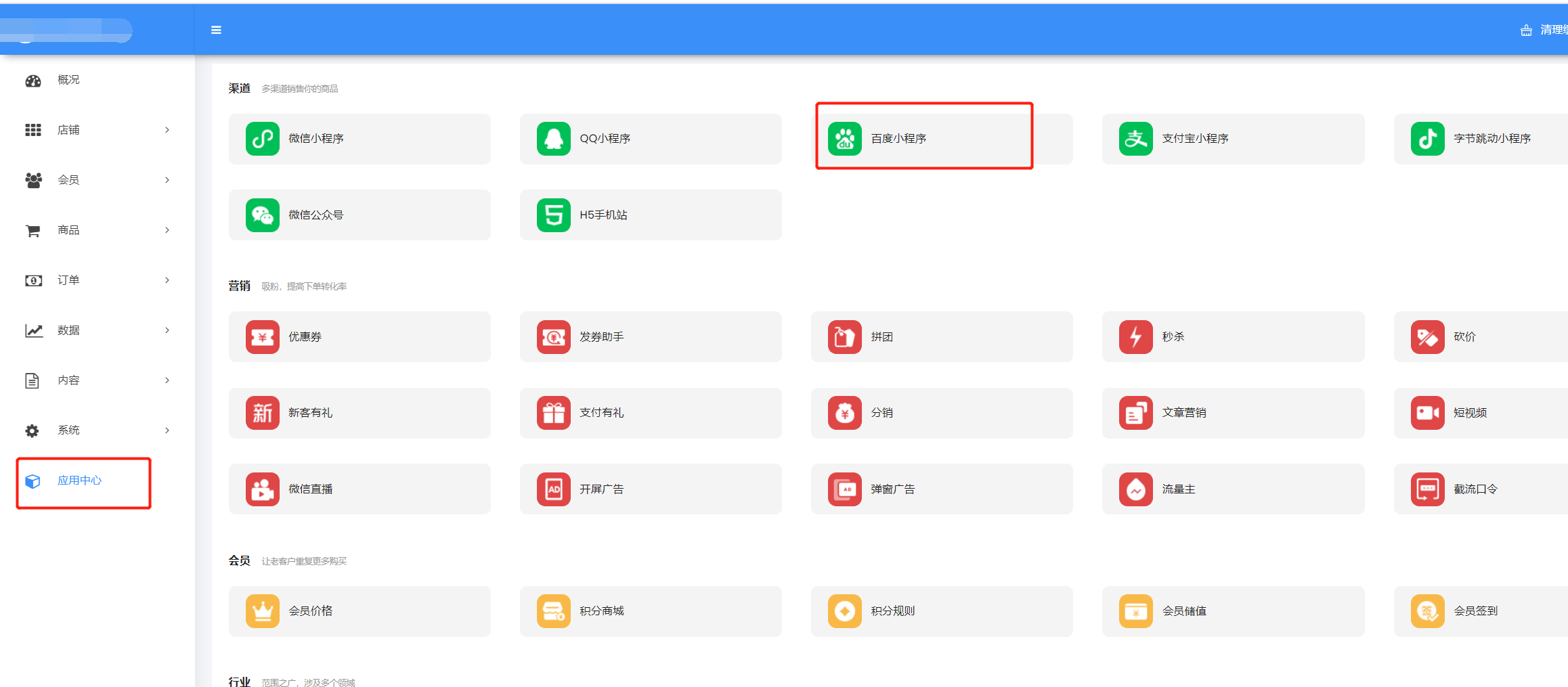Click the 会员 sidebar people icon

tap(33, 180)
